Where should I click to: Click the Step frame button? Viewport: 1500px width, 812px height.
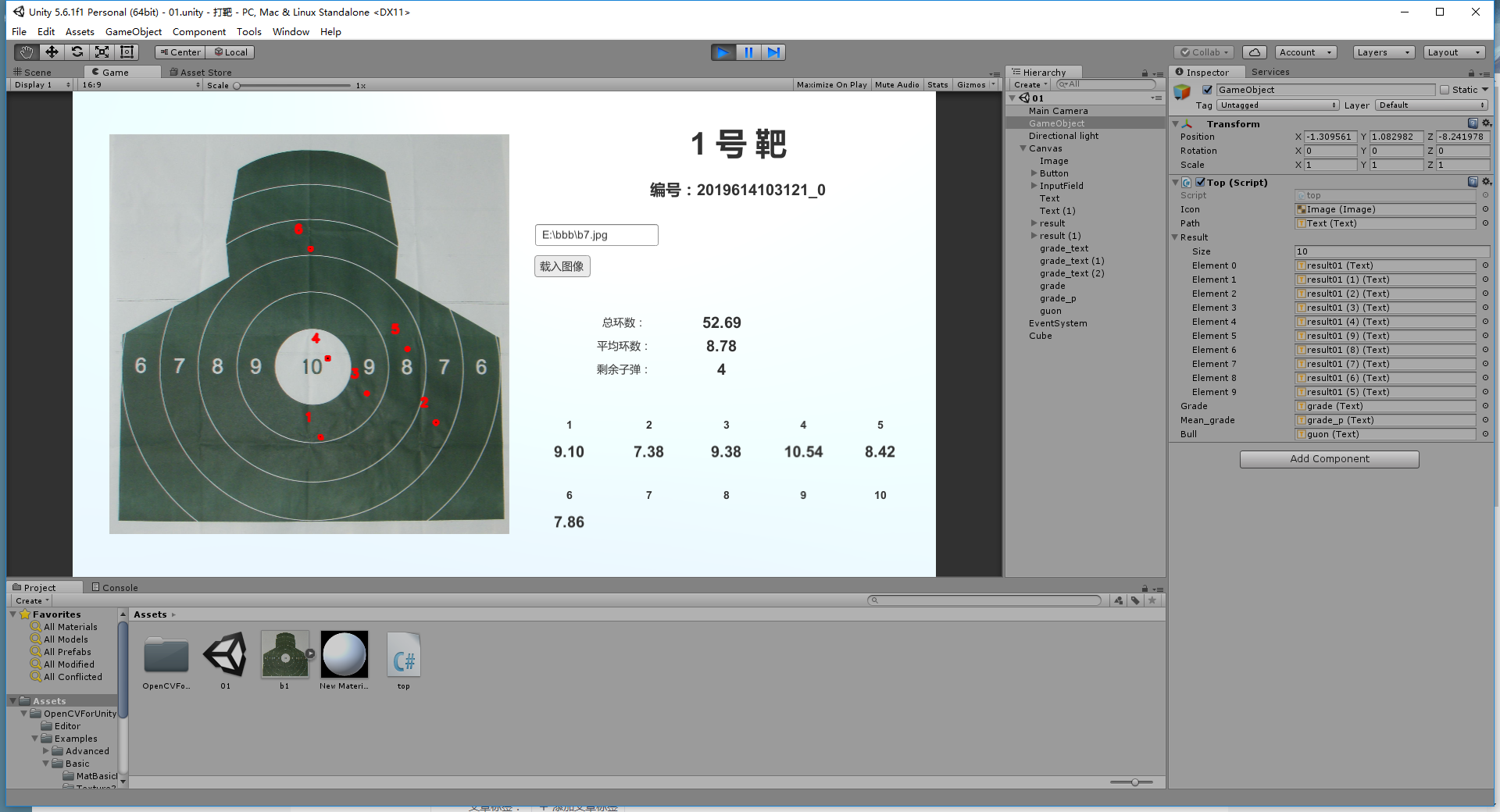(x=773, y=52)
